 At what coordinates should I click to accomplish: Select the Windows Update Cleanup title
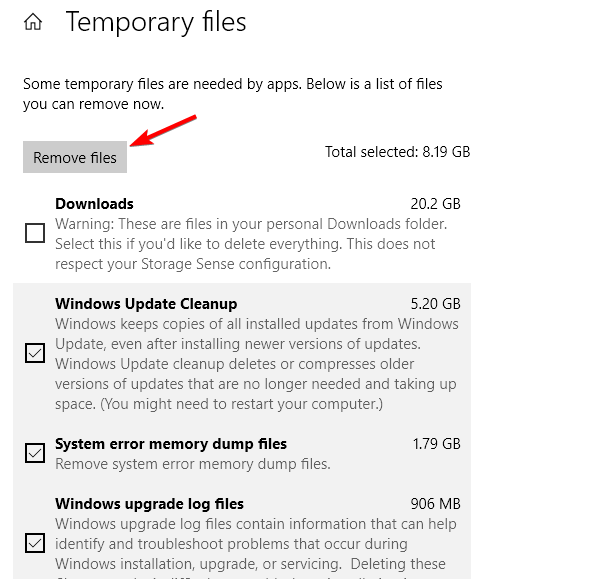point(146,304)
